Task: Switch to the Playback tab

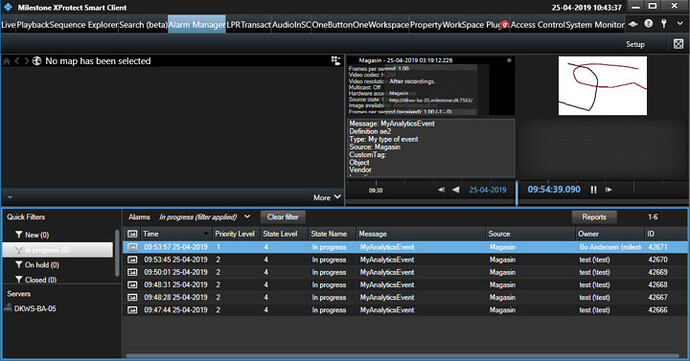Action: [x=33, y=25]
